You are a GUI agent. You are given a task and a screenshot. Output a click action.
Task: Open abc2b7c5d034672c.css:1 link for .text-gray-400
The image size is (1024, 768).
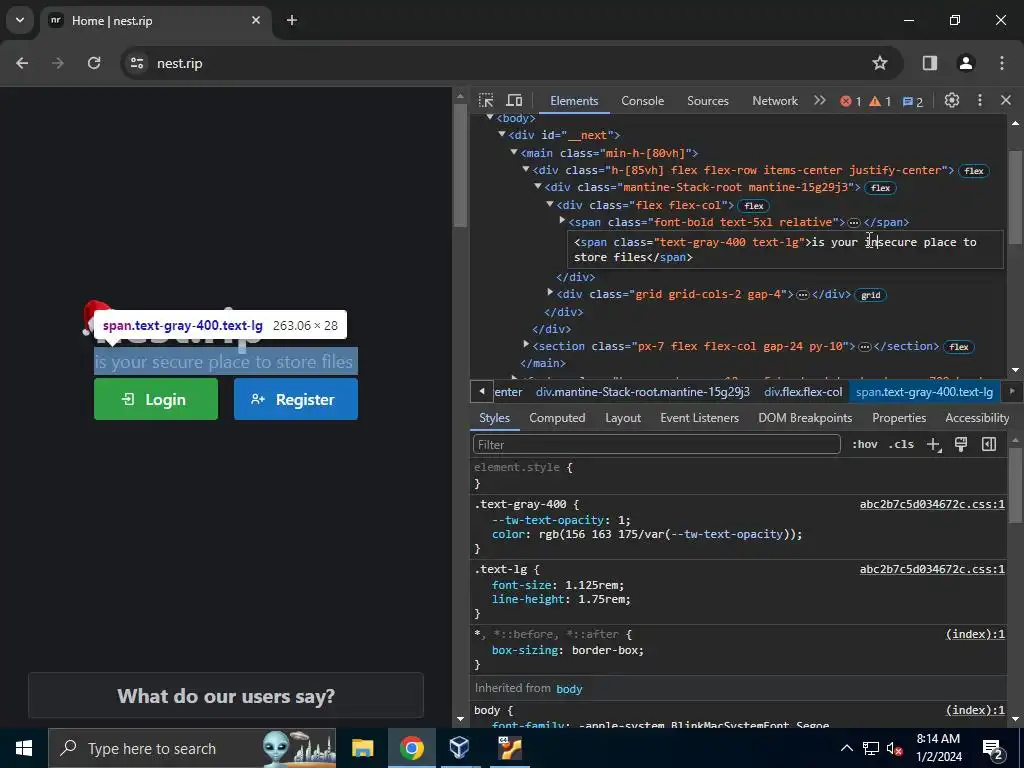tap(932, 504)
